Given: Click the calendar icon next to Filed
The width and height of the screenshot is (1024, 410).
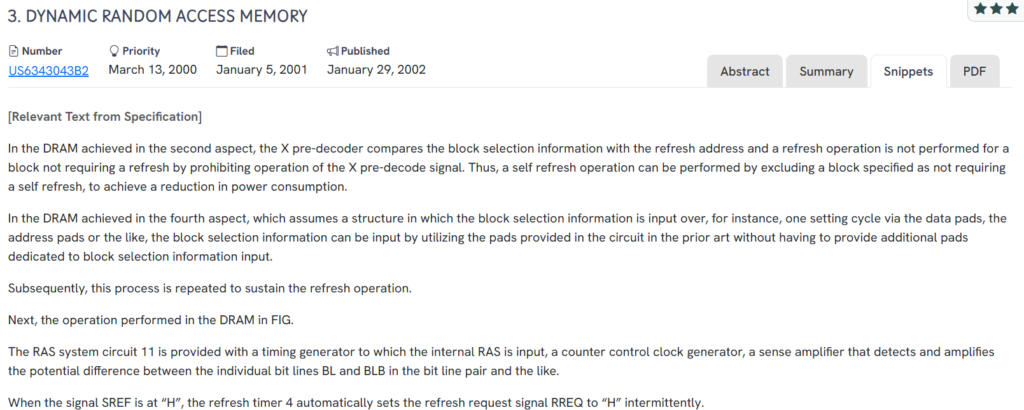Looking at the screenshot, I should tap(222, 51).
